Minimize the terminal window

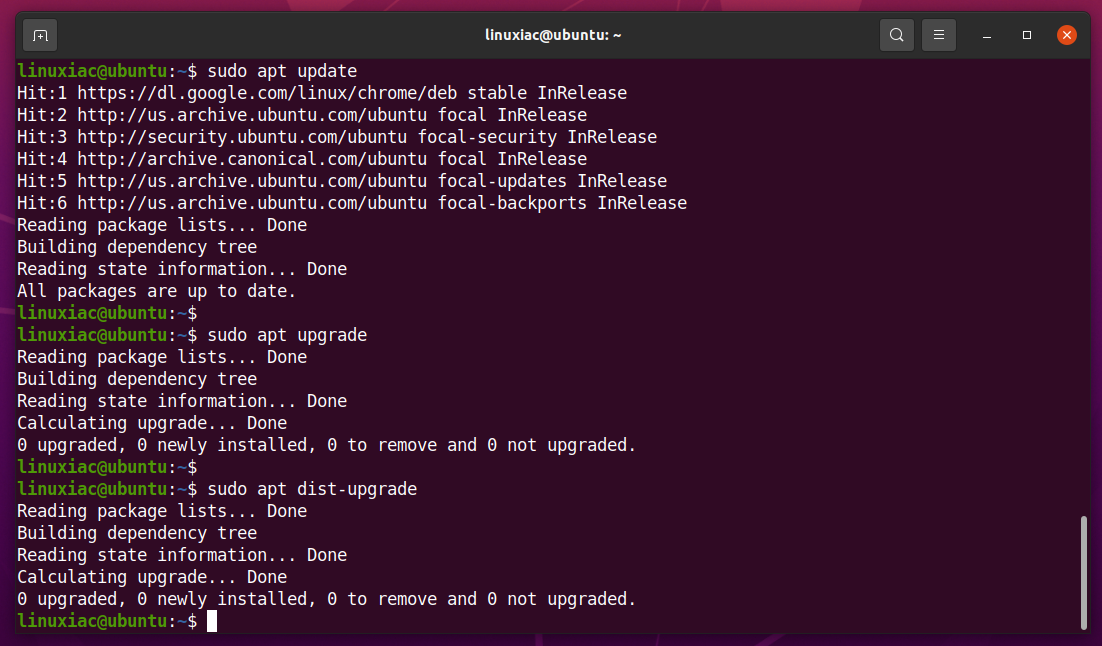click(x=987, y=35)
